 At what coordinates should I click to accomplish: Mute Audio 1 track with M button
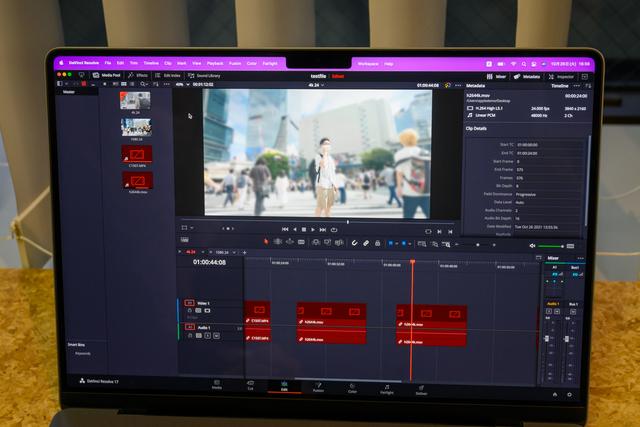216,336
